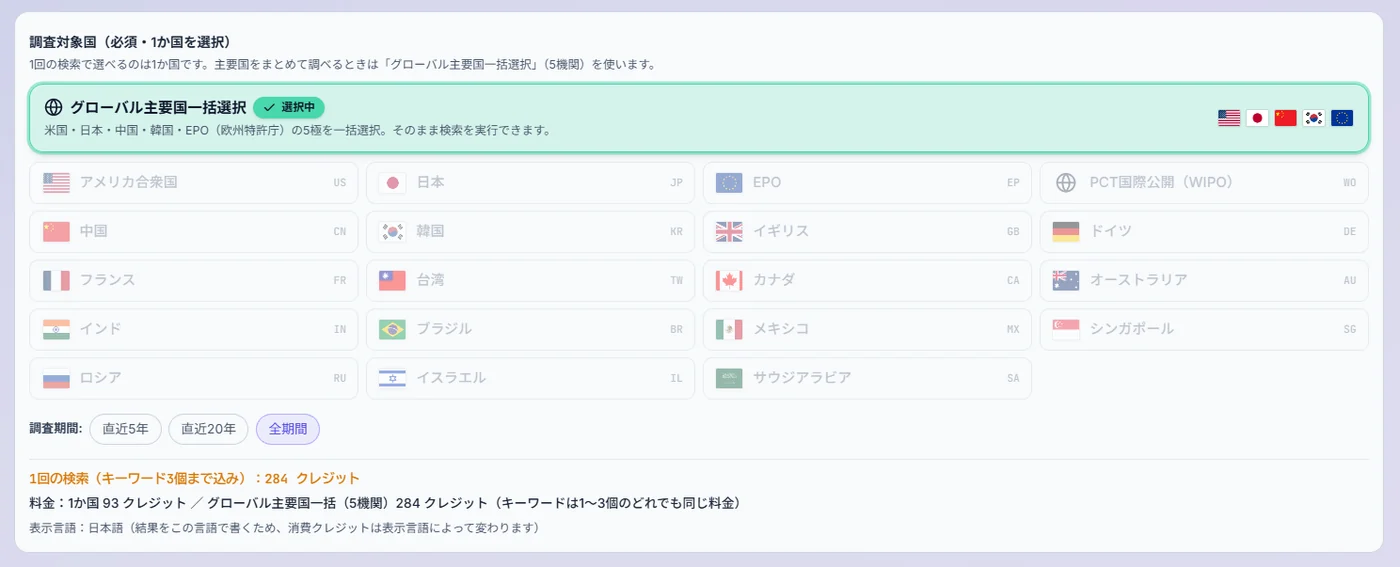Click the US flag in the global banner

pyautogui.click(x=1229, y=118)
